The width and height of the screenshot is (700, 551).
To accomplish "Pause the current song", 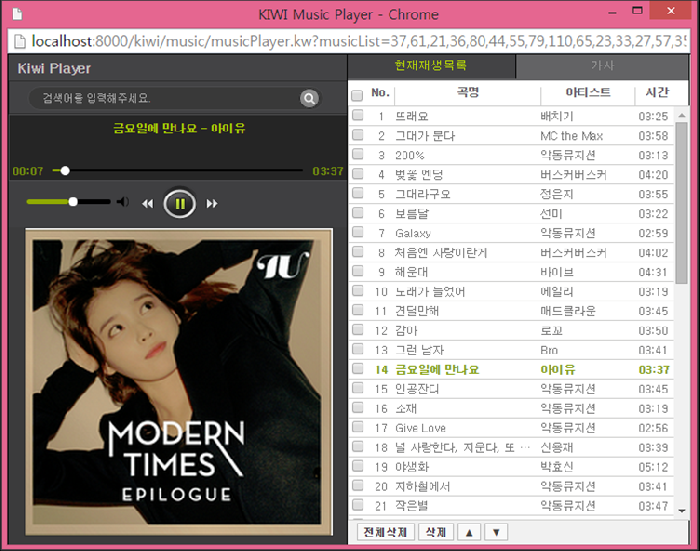I will coord(180,203).
